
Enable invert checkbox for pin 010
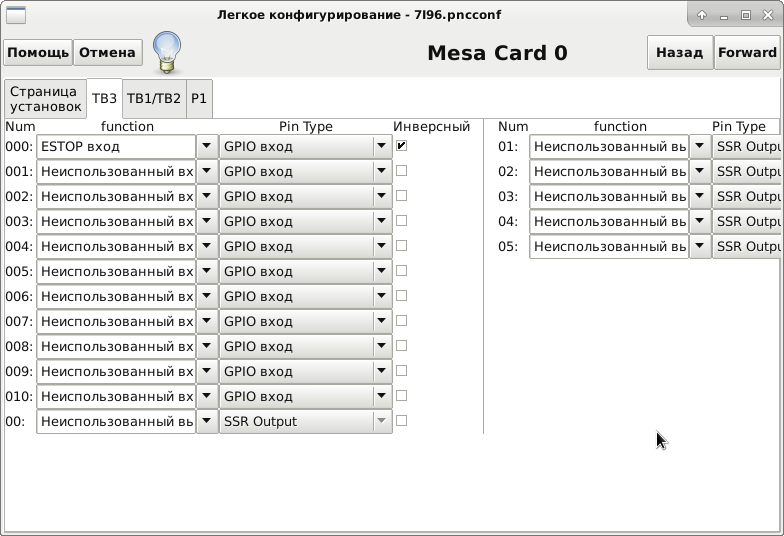(401, 396)
